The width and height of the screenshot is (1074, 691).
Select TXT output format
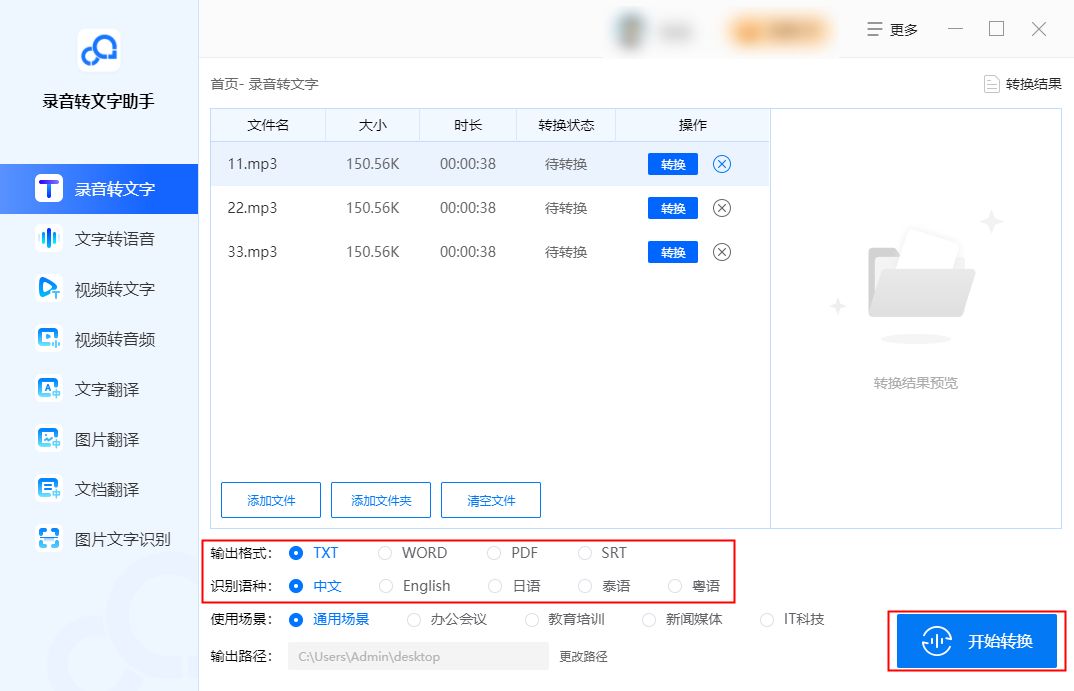pos(314,553)
